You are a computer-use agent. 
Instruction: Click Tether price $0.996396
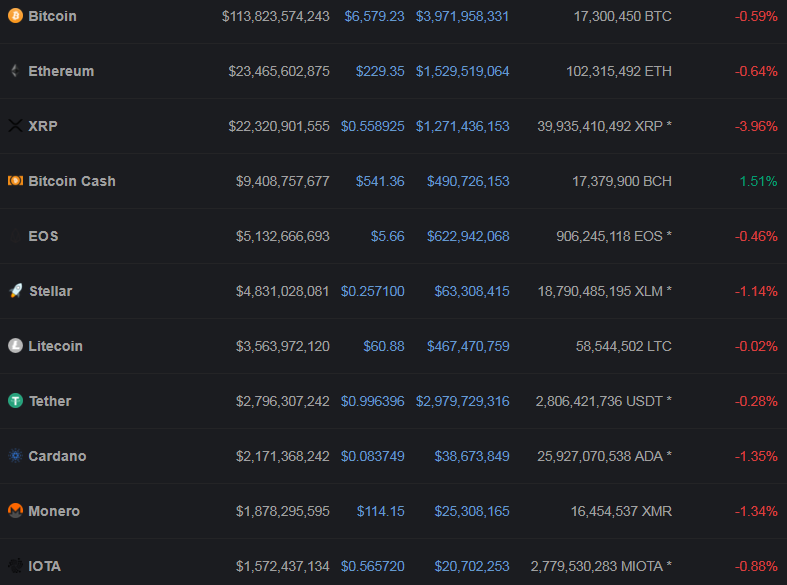(x=372, y=401)
